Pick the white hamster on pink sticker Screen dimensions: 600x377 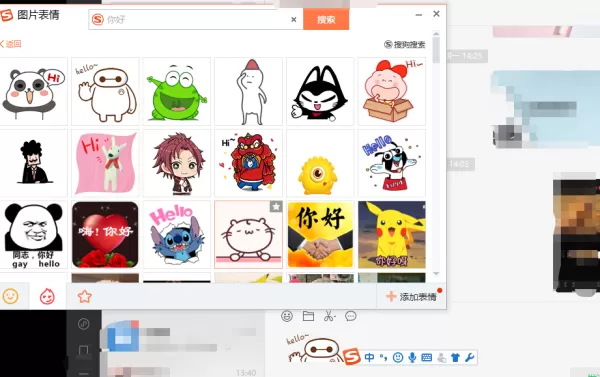248,235
